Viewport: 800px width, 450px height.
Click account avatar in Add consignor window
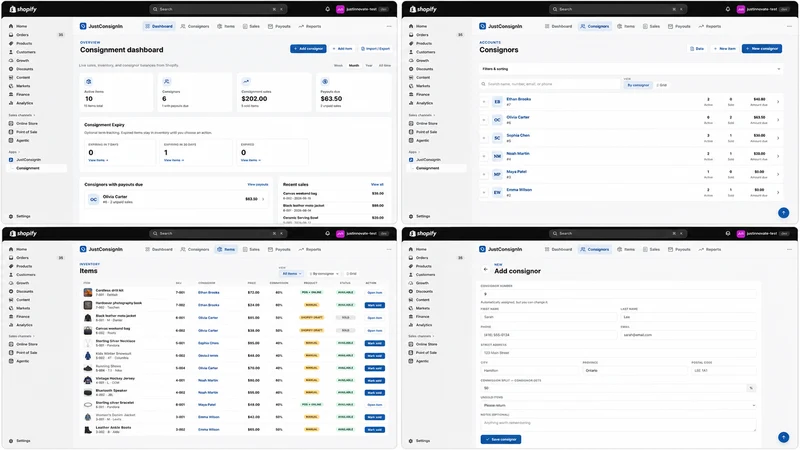click(x=740, y=234)
